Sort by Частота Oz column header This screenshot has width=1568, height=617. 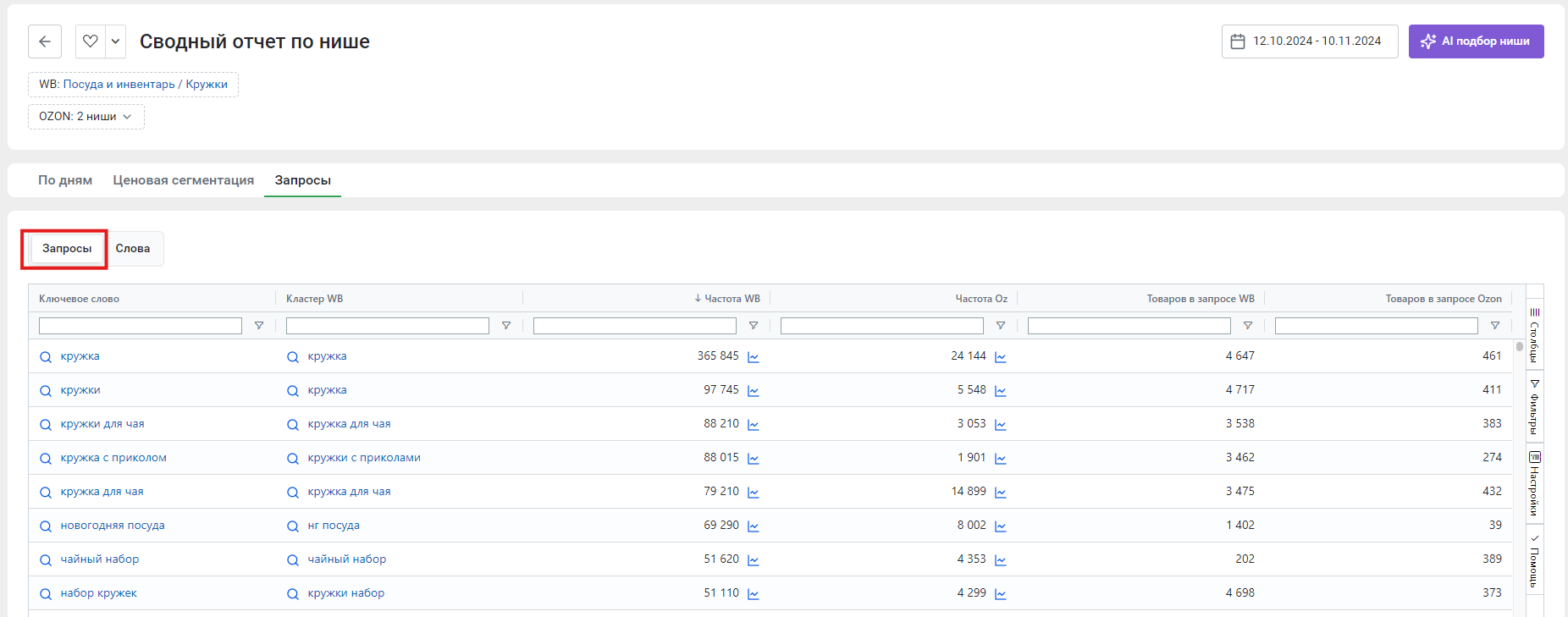pyautogui.click(x=981, y=299)
